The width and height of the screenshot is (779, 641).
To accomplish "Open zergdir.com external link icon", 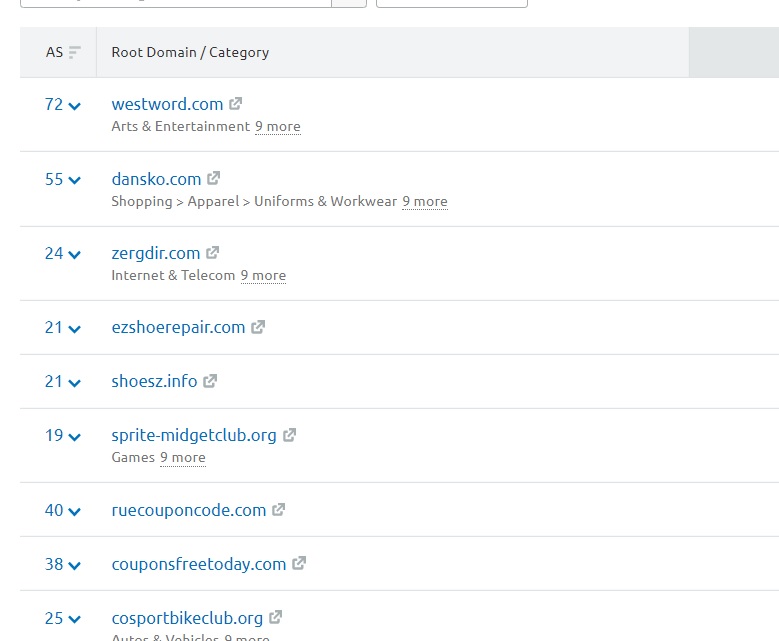I will [x=213, y=252].
